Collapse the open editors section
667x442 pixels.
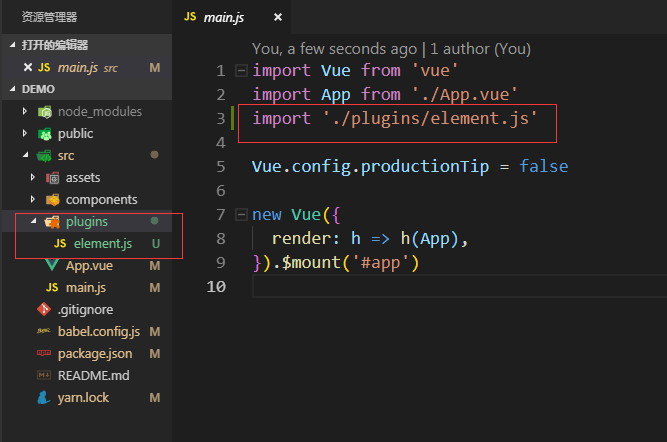pyautogui.click(x=12, y=45)
